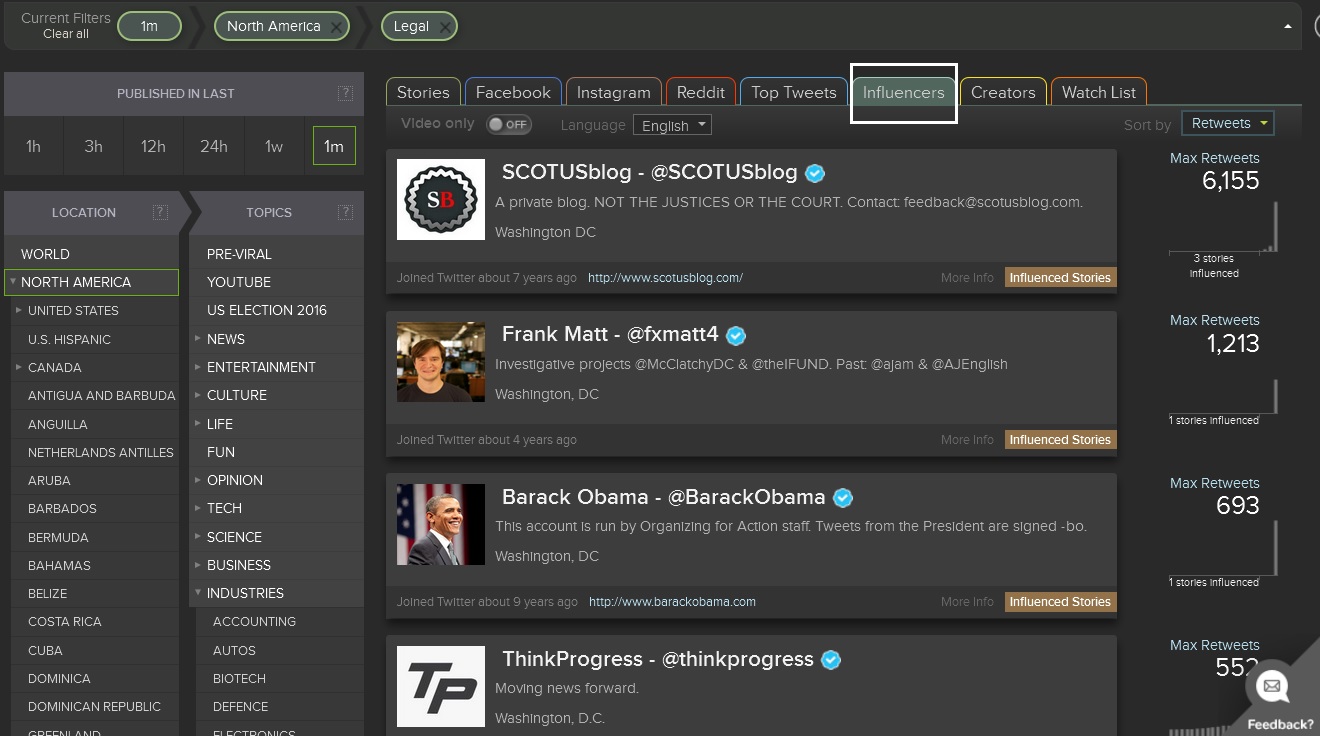Open the Language dropdown set to English
This screenshot has height=736, width=1320.
click(672, 125)
